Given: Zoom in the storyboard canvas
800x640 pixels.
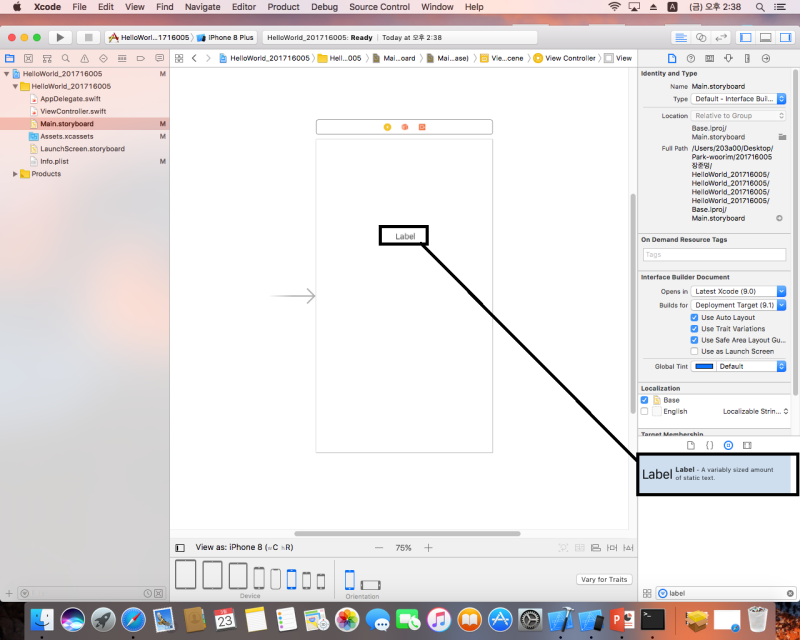Looking at the screenshot, I should click(x=429, y=548).
